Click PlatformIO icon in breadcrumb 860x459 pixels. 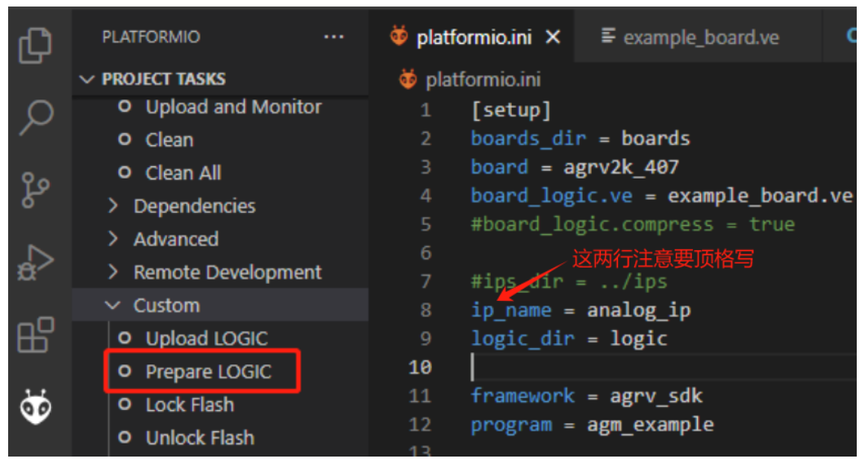[x=408, y=80]
